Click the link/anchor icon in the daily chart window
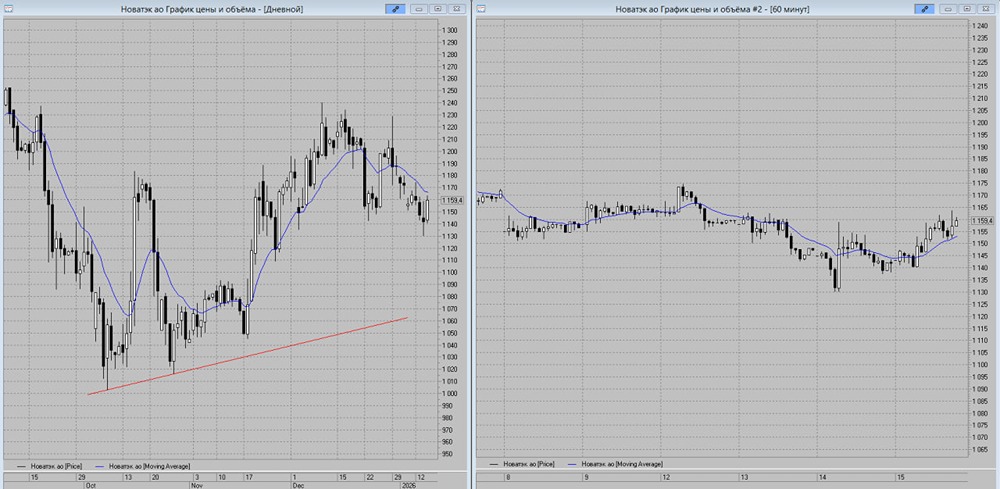This screenshot has width=1000, height=489. (394, 9)
